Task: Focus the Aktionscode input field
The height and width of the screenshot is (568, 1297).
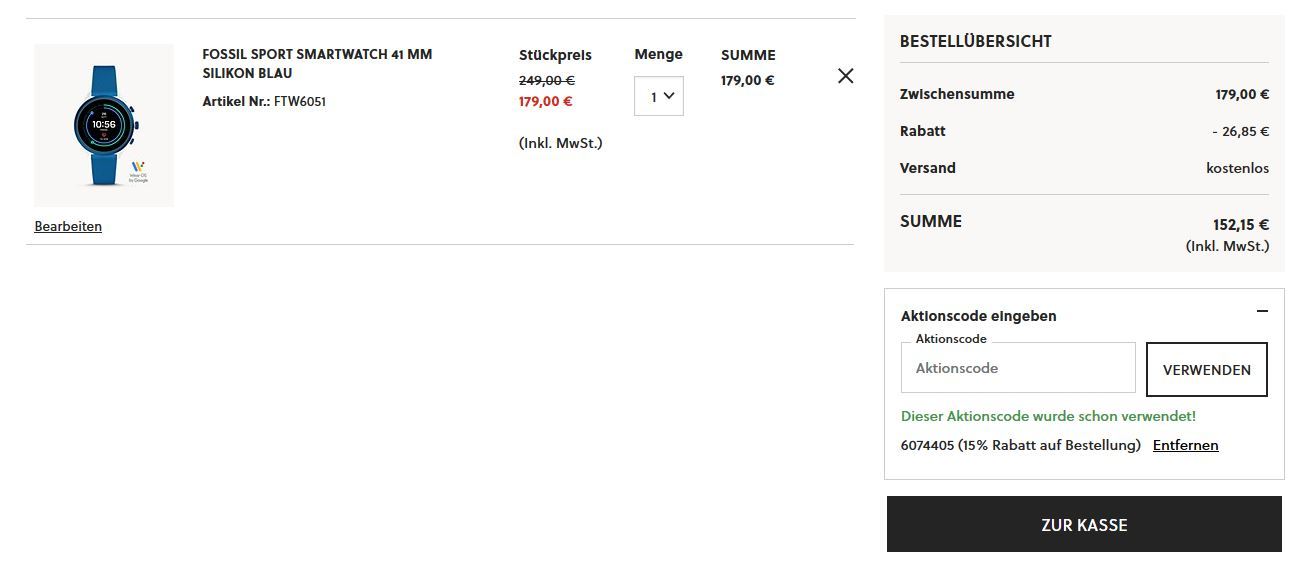Action: click(x=1018, y=368)
